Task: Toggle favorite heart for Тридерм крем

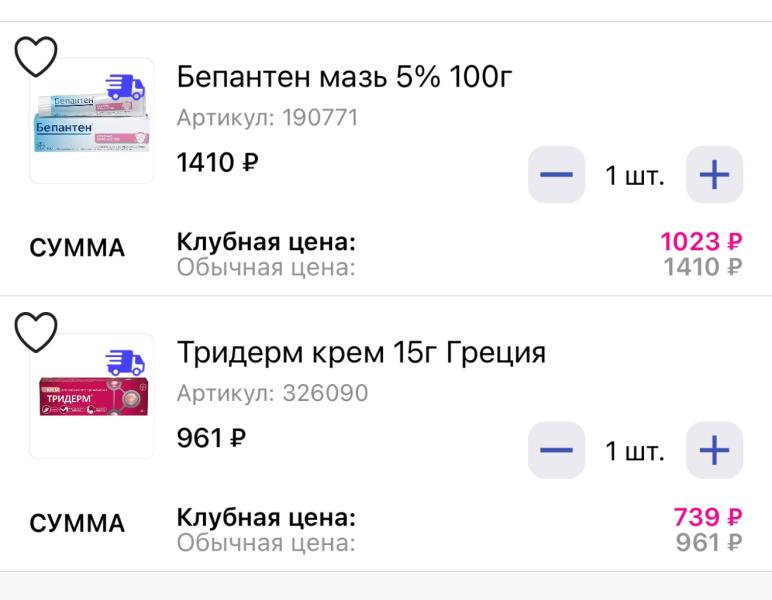Action: pyautogui.click(x=36, y=332)
